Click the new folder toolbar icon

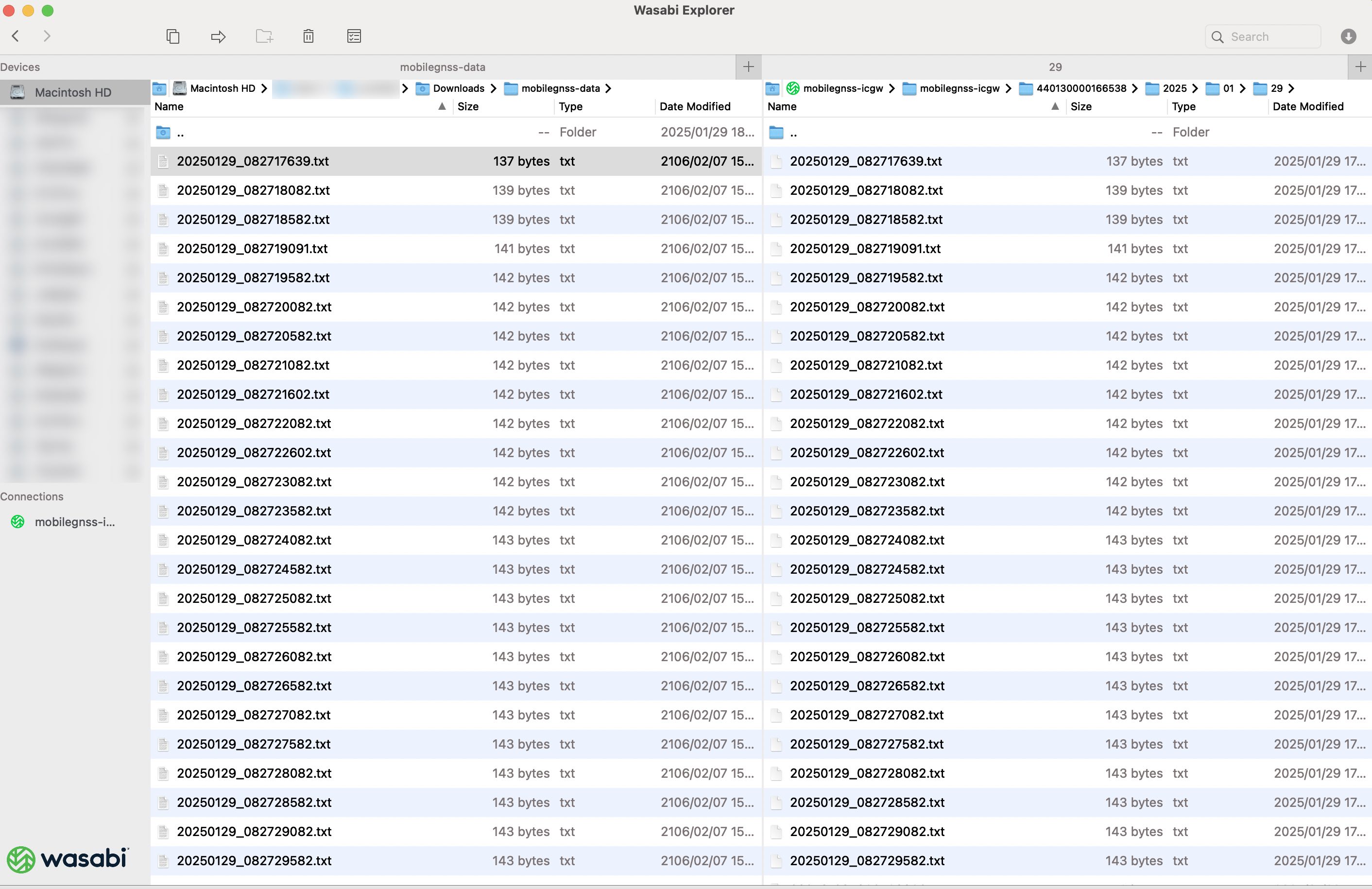click(264, 36)
